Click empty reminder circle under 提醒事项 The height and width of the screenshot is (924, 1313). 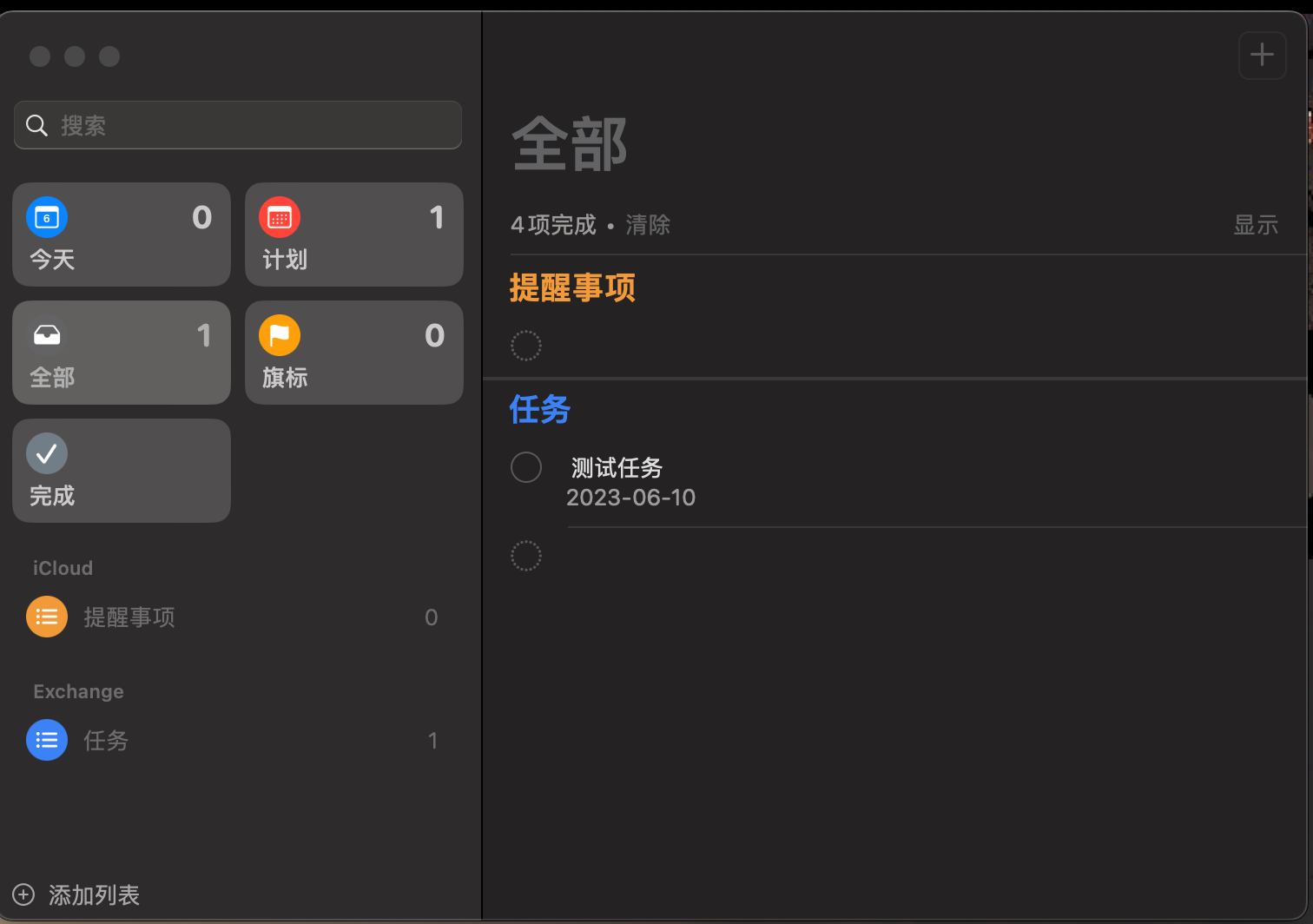tap(526, 346)
